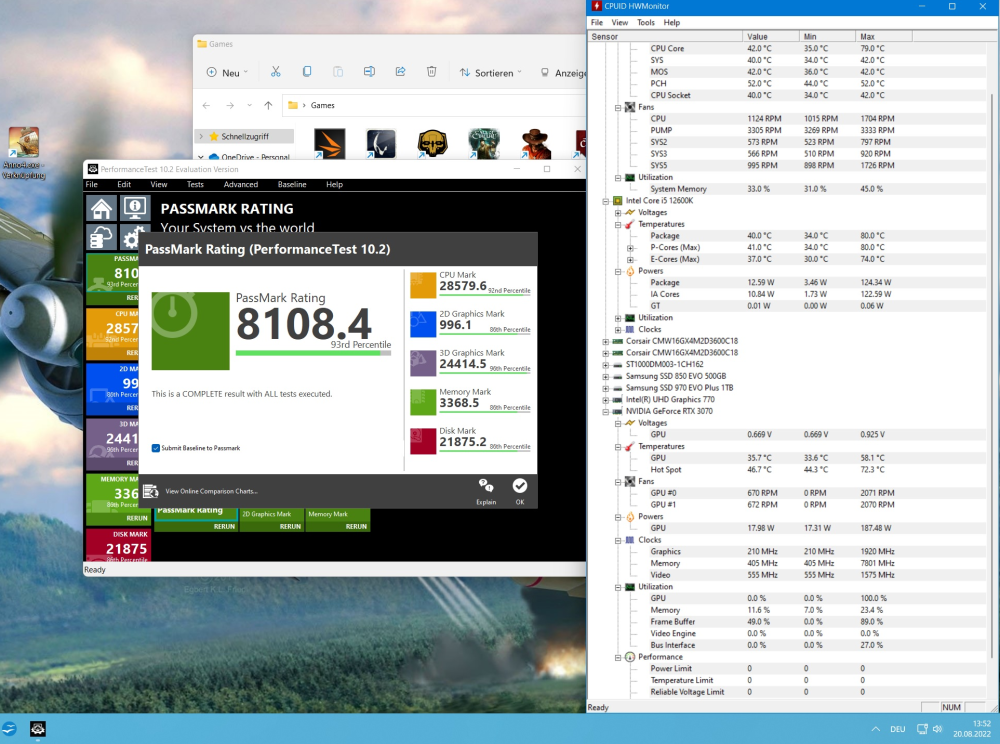Open the system information monitor icon
1000x744 pixels.
pos(135,208)
